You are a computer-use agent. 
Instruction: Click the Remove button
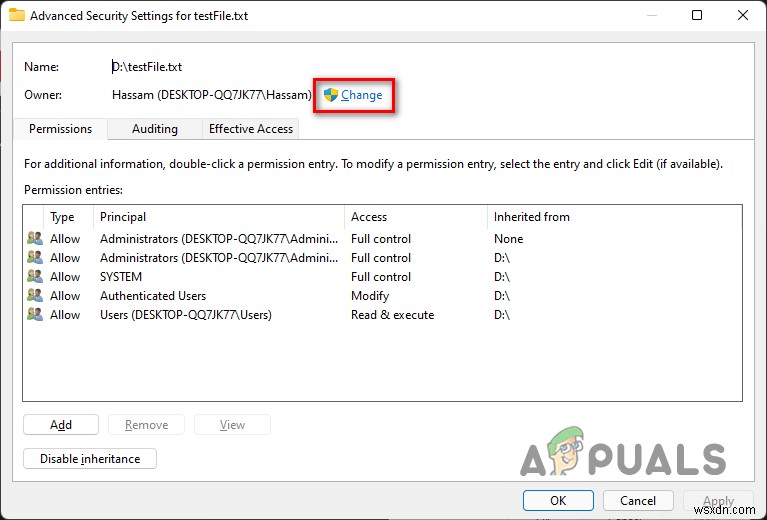[146, 425]
